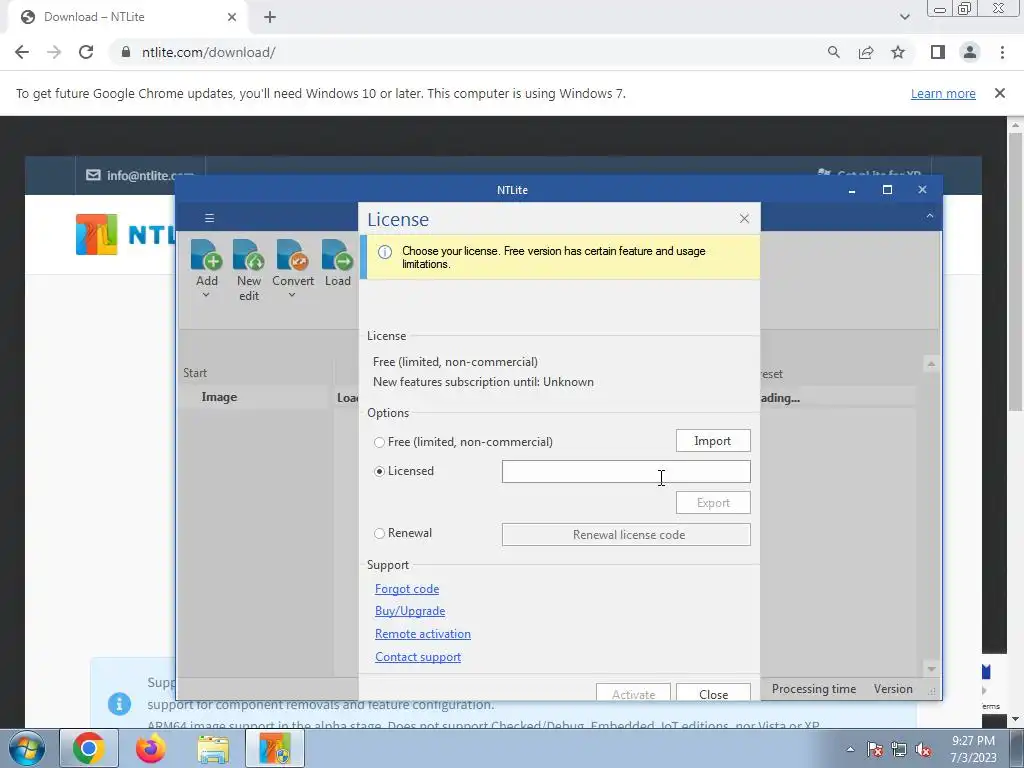Viewport: 1024px width, 768px height.
Task: Click the Add image icon in NTLite toolbar
Action: tap(206, 255)
